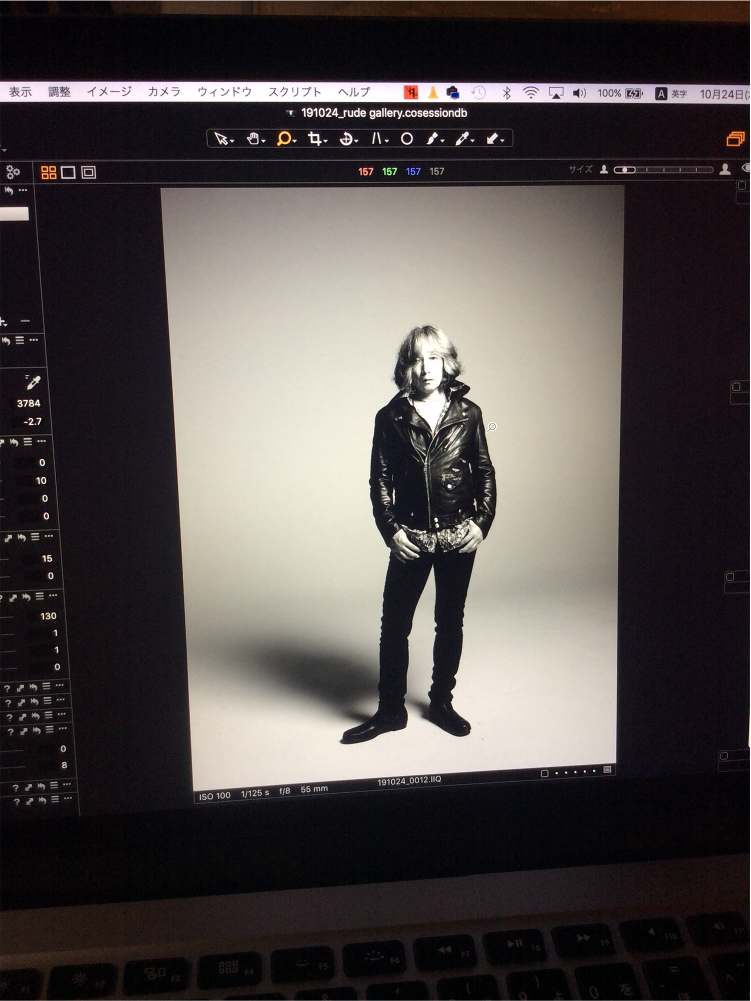Open the カメラ menu

pyautogui.click(x=164, y=92)
